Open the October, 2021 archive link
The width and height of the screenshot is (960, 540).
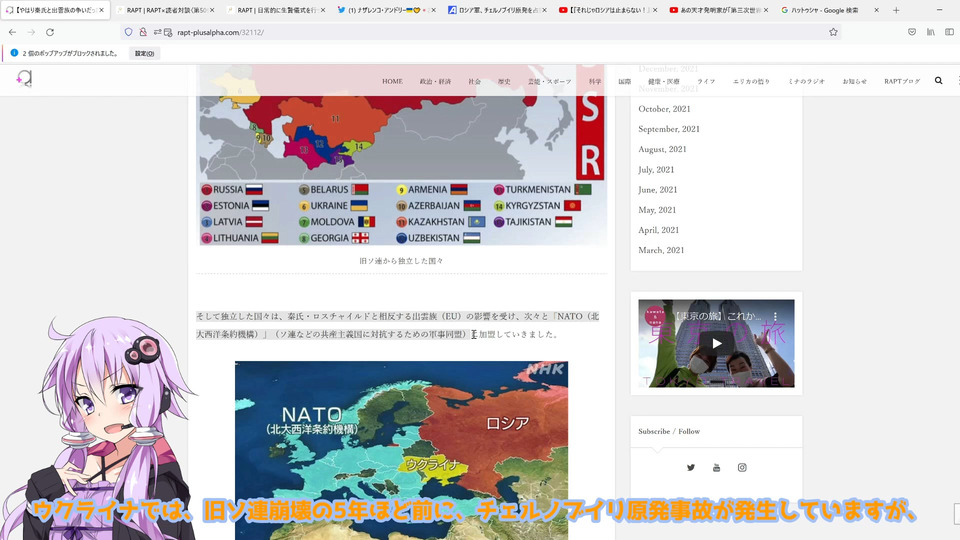click(664, 108)
